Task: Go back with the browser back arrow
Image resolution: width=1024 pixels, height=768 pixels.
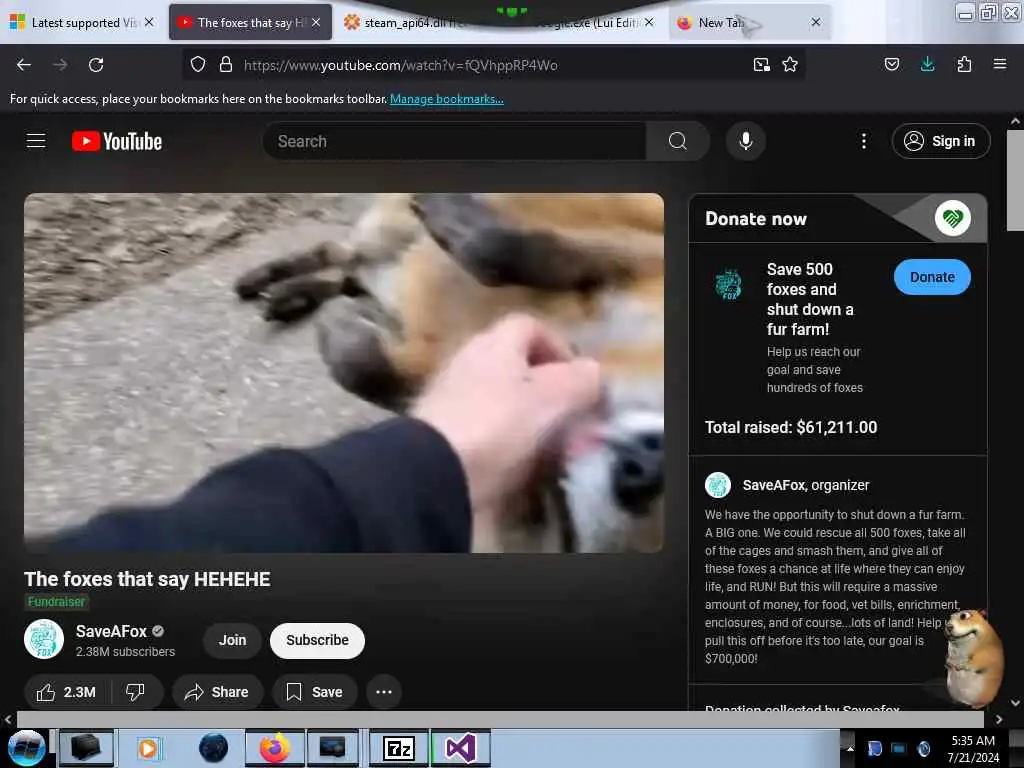Action: point(24,65)
